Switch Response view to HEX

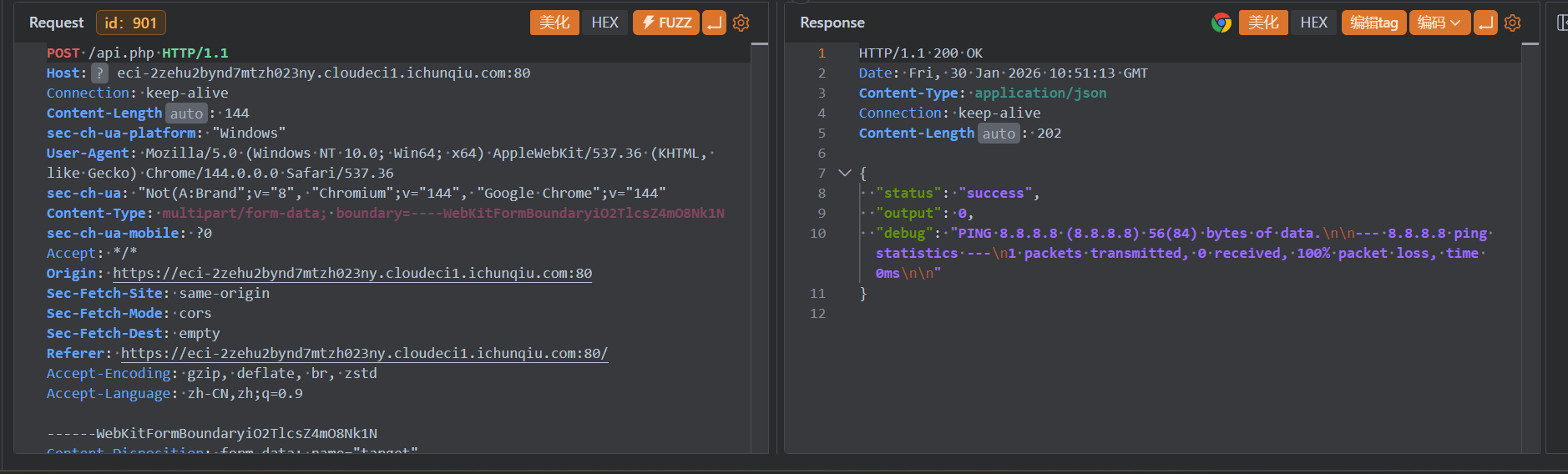(x=1313, y=23)
